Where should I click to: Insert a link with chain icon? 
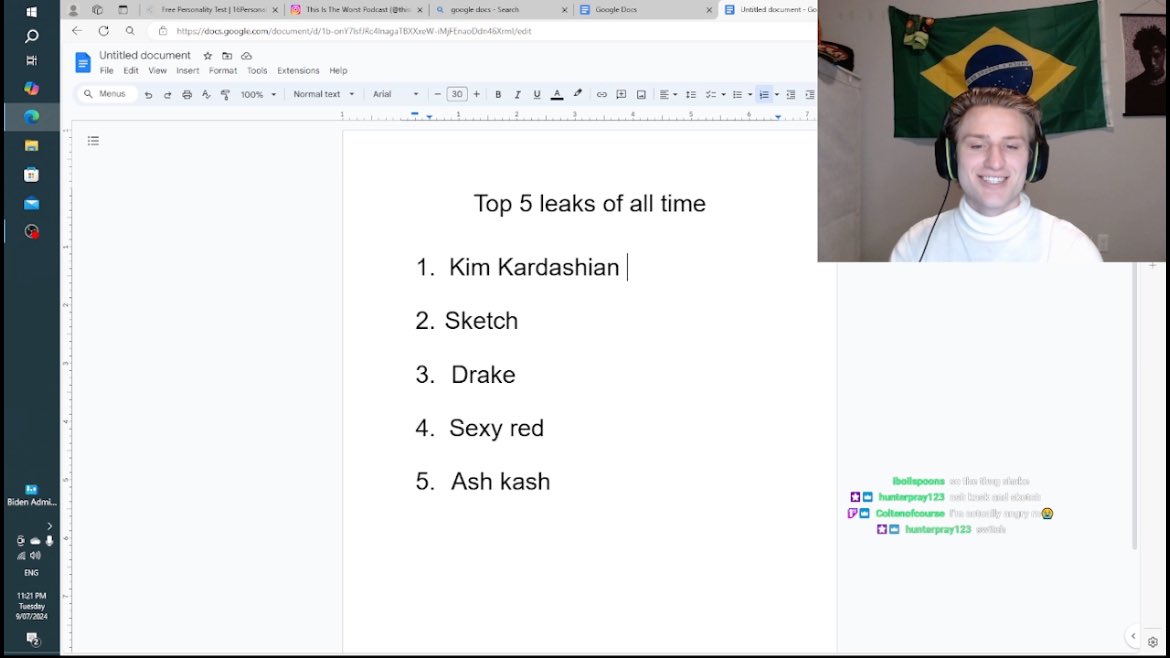pos(601,95)
